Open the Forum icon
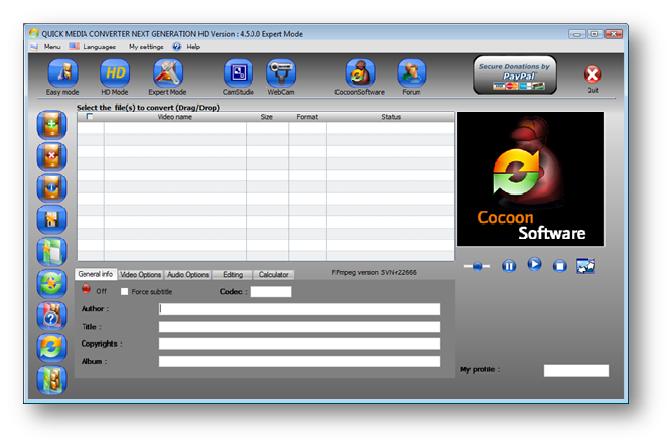 coord(411,73)
